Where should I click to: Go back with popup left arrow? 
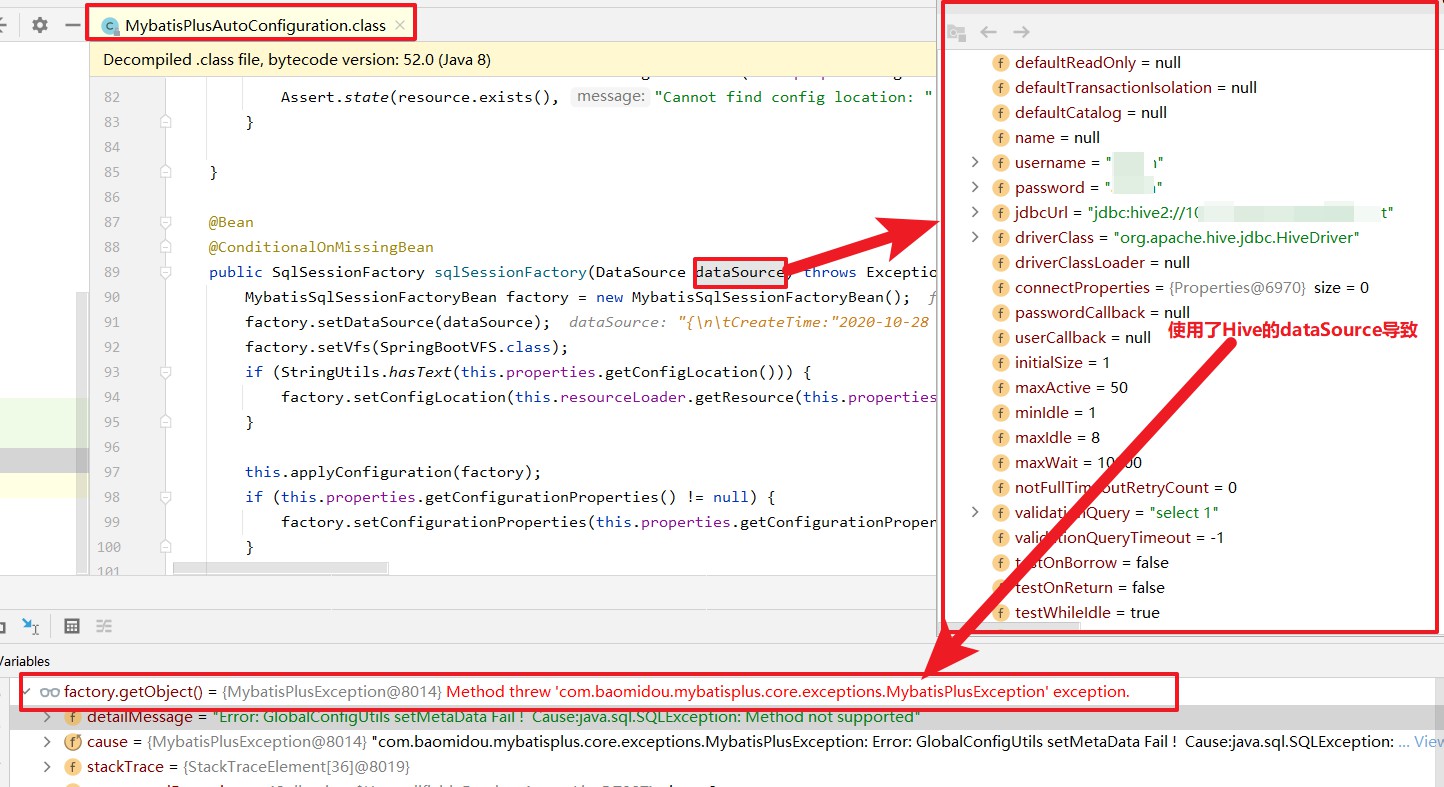pyautogui.click(x=988, y=32)
